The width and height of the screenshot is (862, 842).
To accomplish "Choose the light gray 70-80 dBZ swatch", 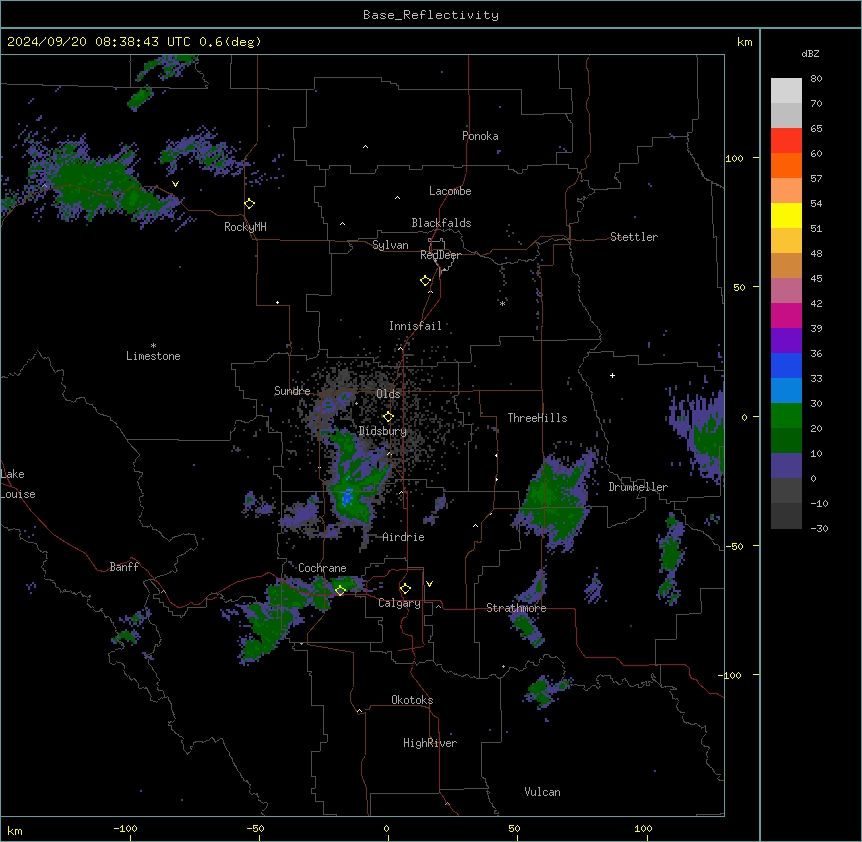I will [786, 90].
